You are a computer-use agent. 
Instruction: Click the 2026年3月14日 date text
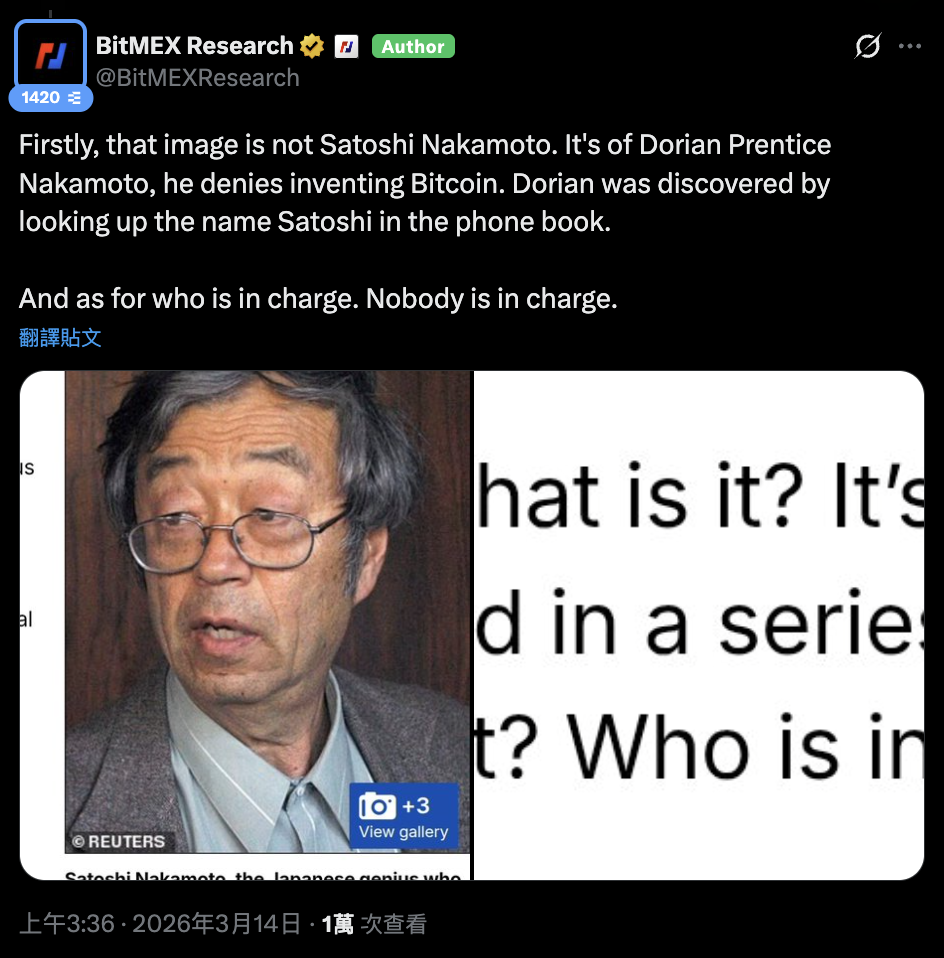[217, 923]
